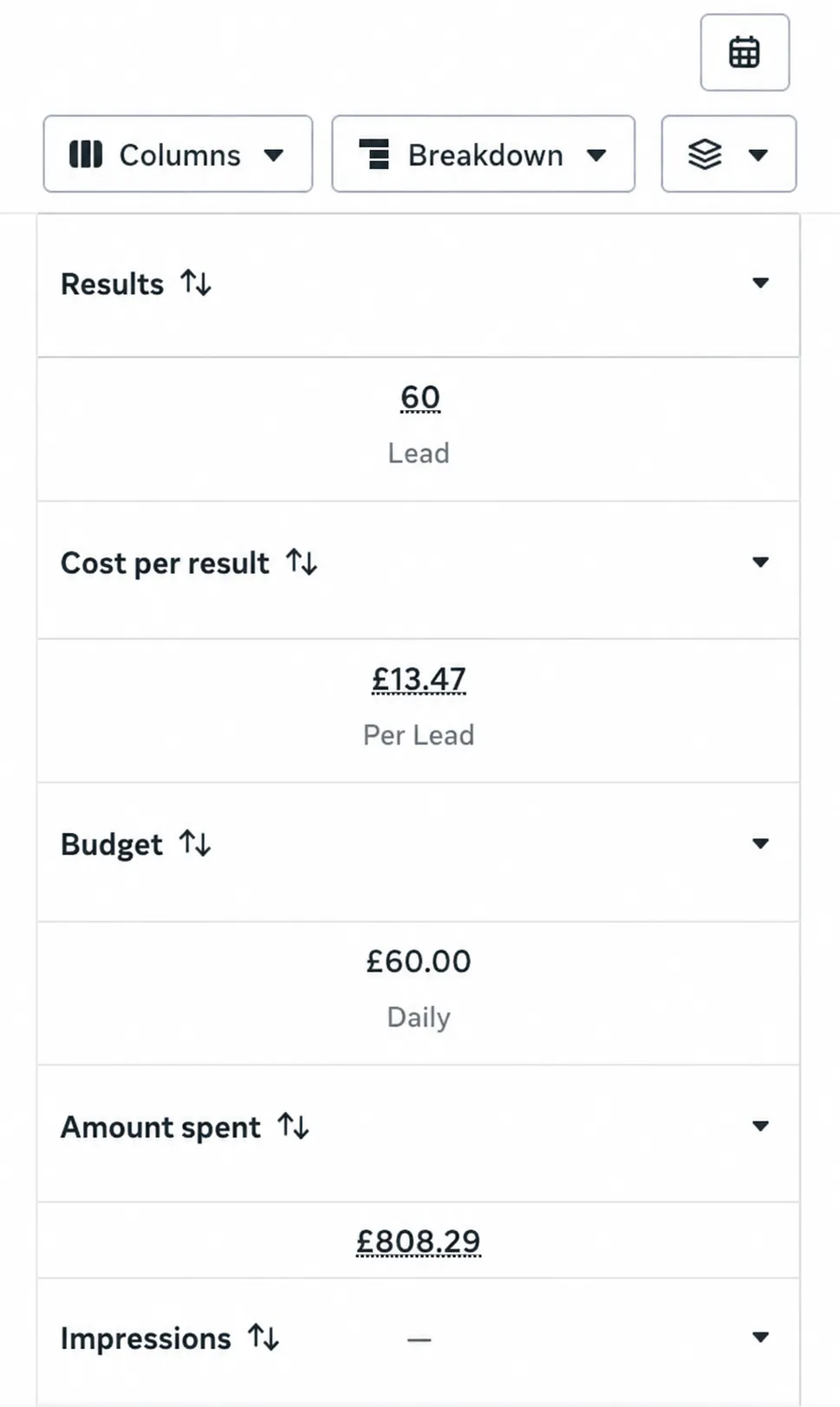840x1407 pixels.
Task: Open the Breakdown dropdown
Action: tap(483, 154)
